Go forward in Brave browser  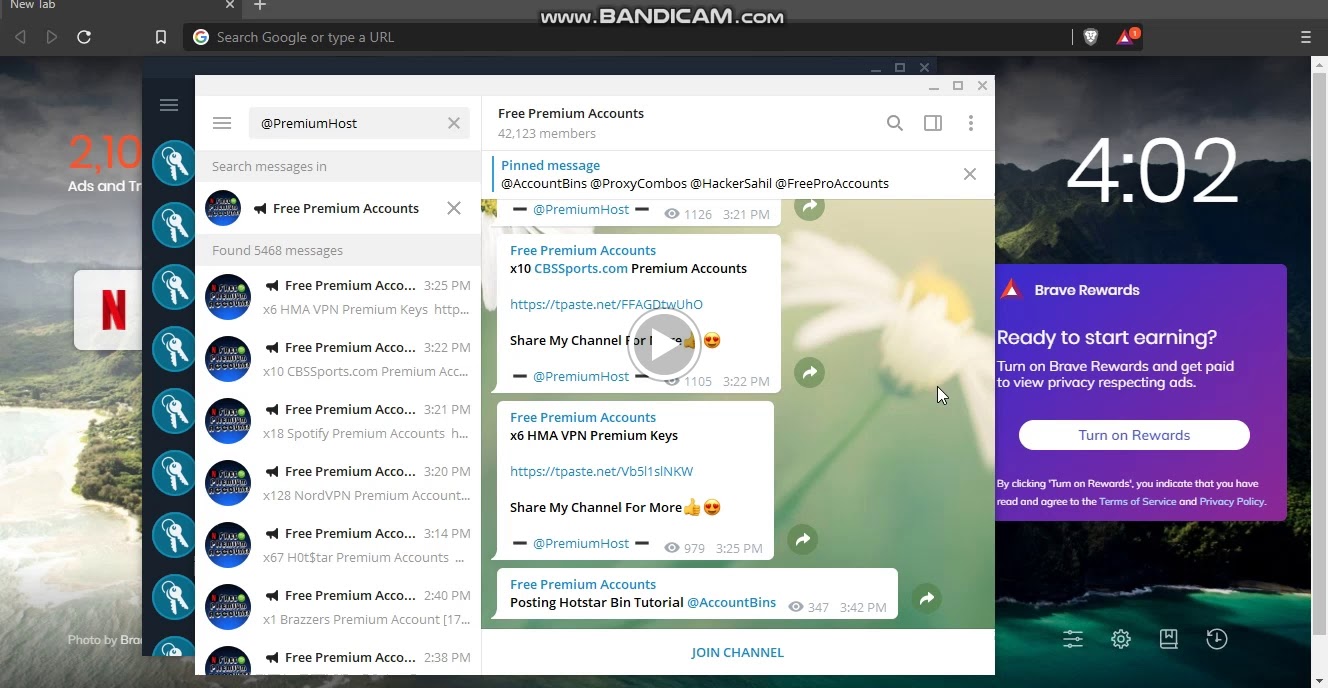click(52, 37)
